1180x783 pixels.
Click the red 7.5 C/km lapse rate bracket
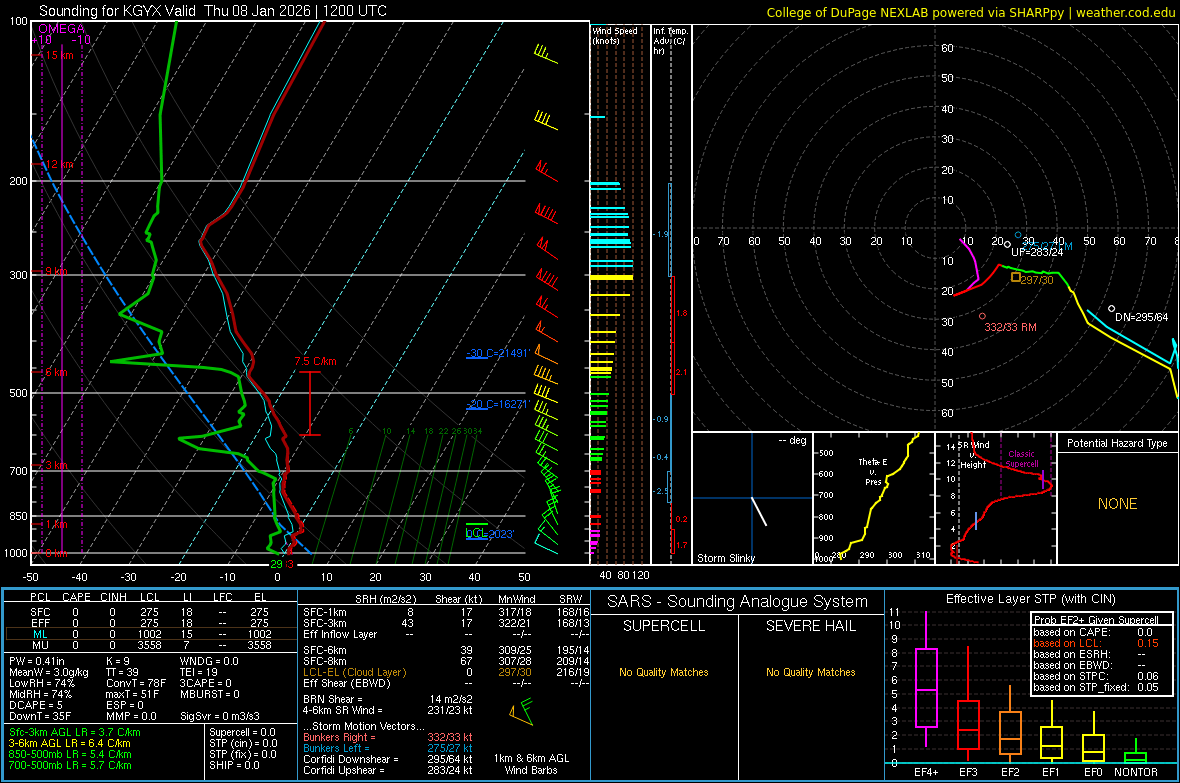click(310, 404)
